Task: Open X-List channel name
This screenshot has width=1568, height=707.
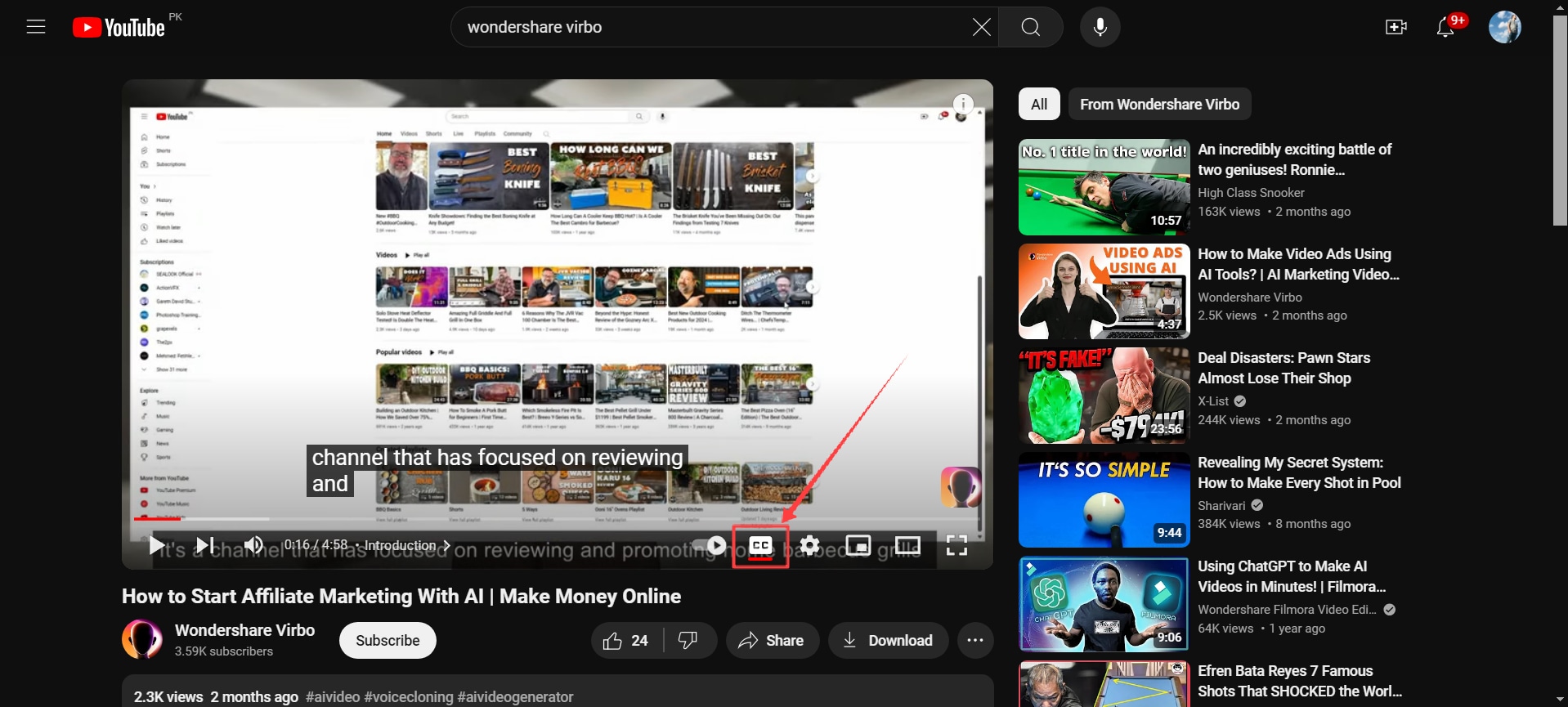Action: coord(1213,401)
